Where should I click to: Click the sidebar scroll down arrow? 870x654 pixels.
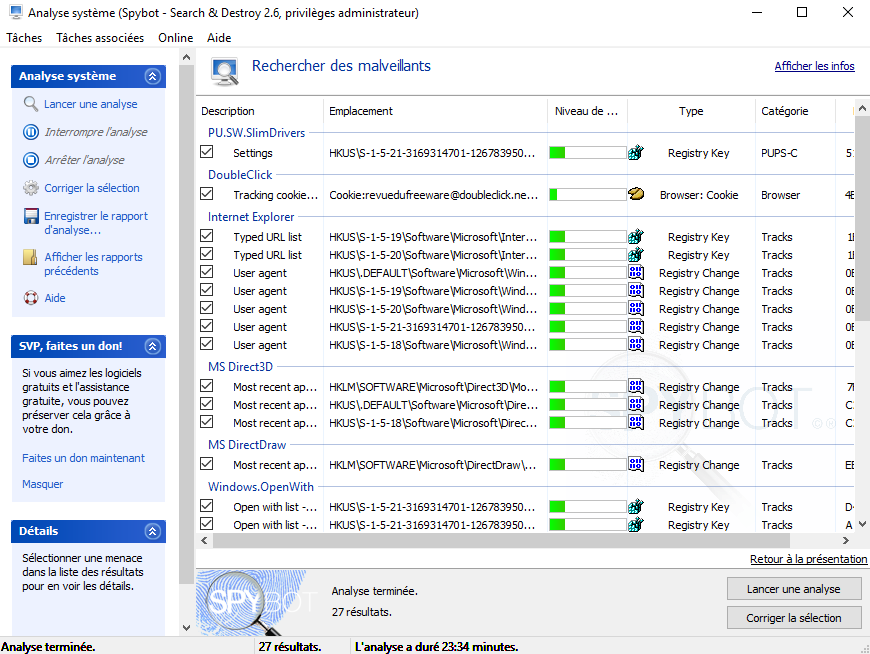(186, 628)
